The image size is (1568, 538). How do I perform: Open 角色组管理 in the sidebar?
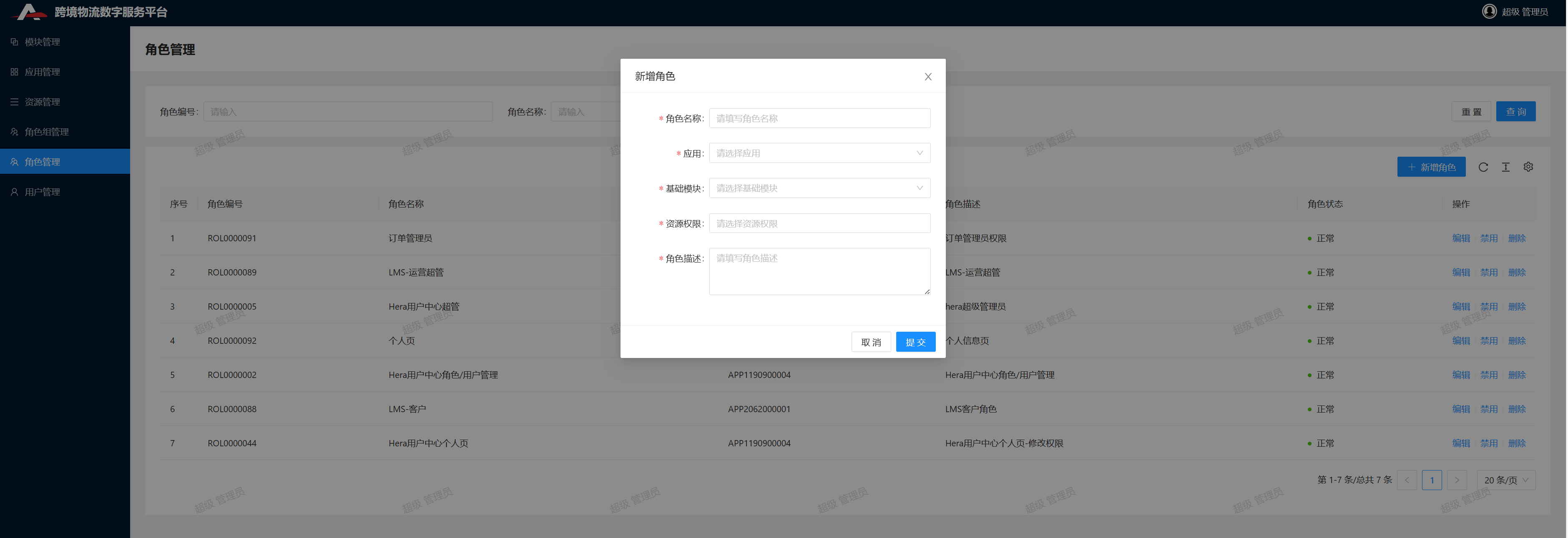click(65, 131)
